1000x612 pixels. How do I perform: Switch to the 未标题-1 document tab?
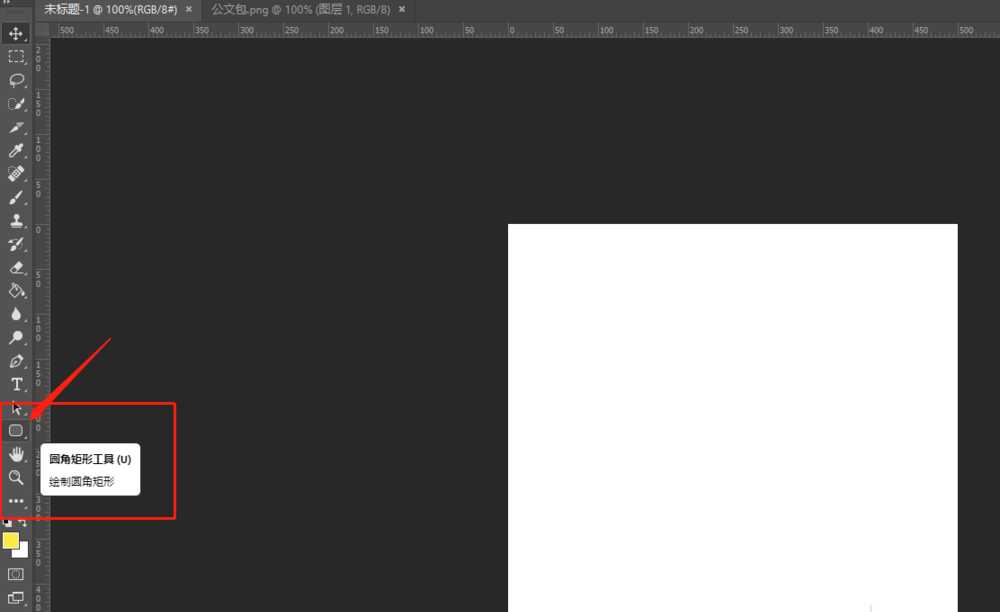[110, 9]
